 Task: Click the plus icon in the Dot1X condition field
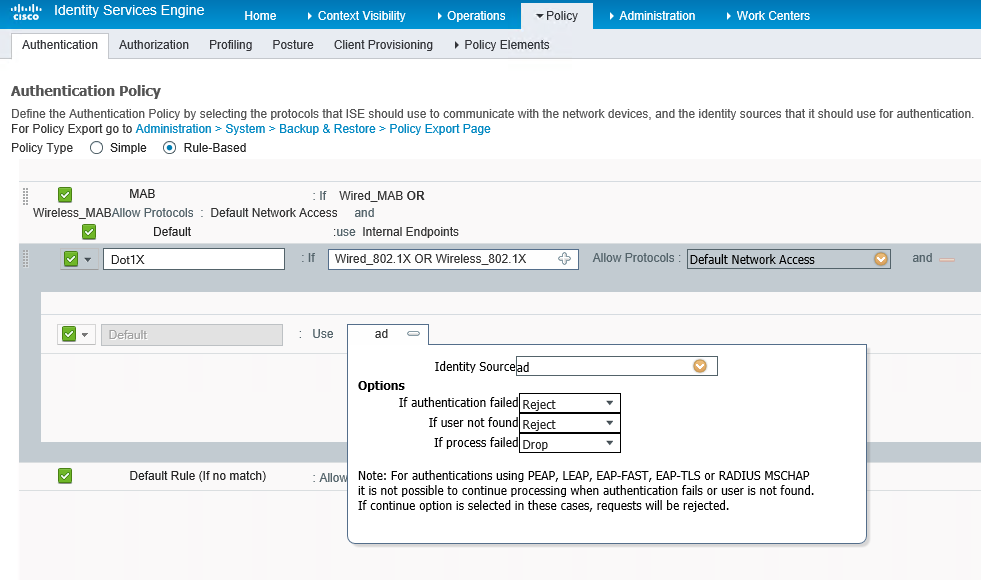(564, 258)
